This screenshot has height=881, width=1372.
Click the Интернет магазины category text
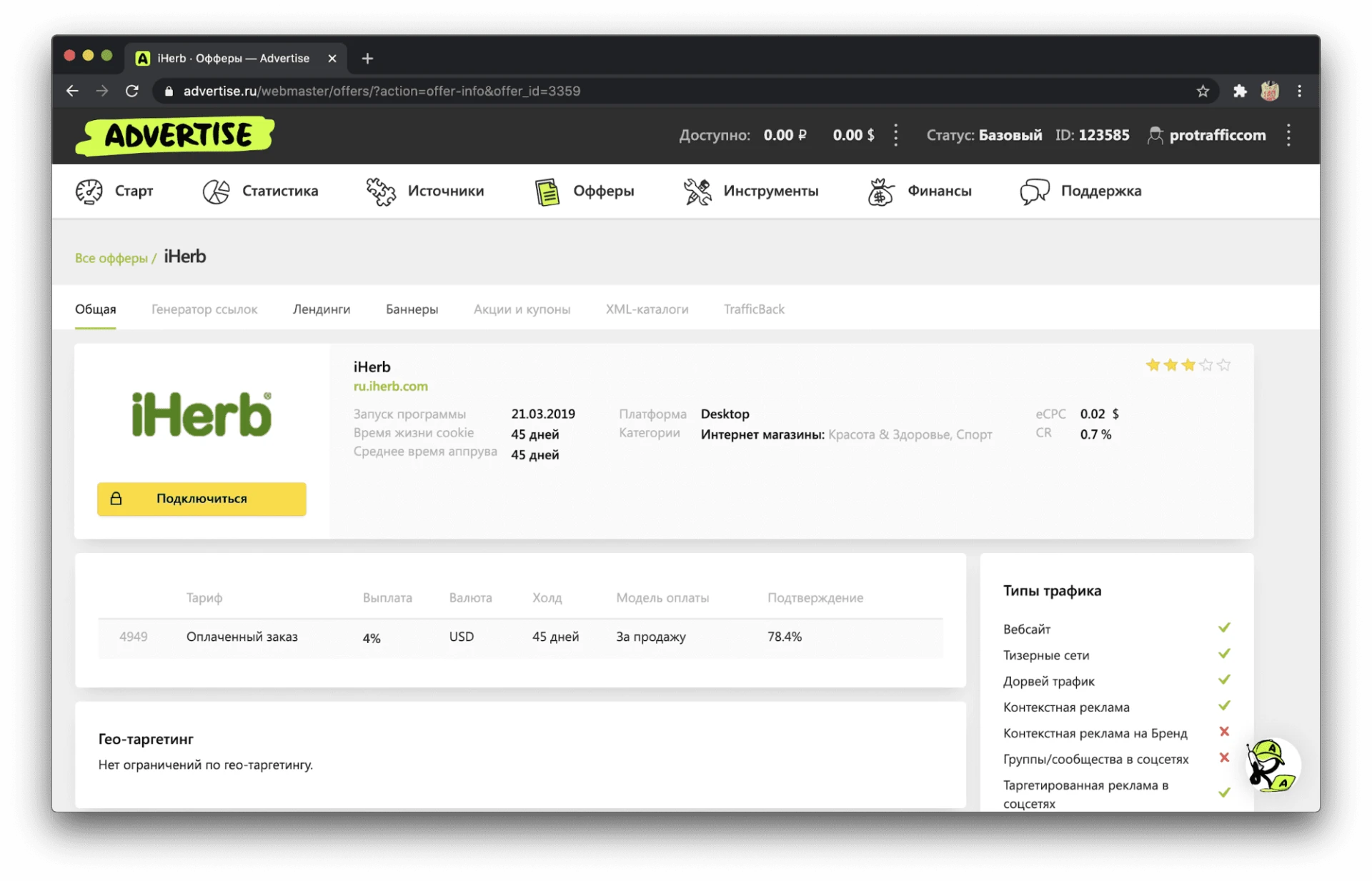click(762, 434)
